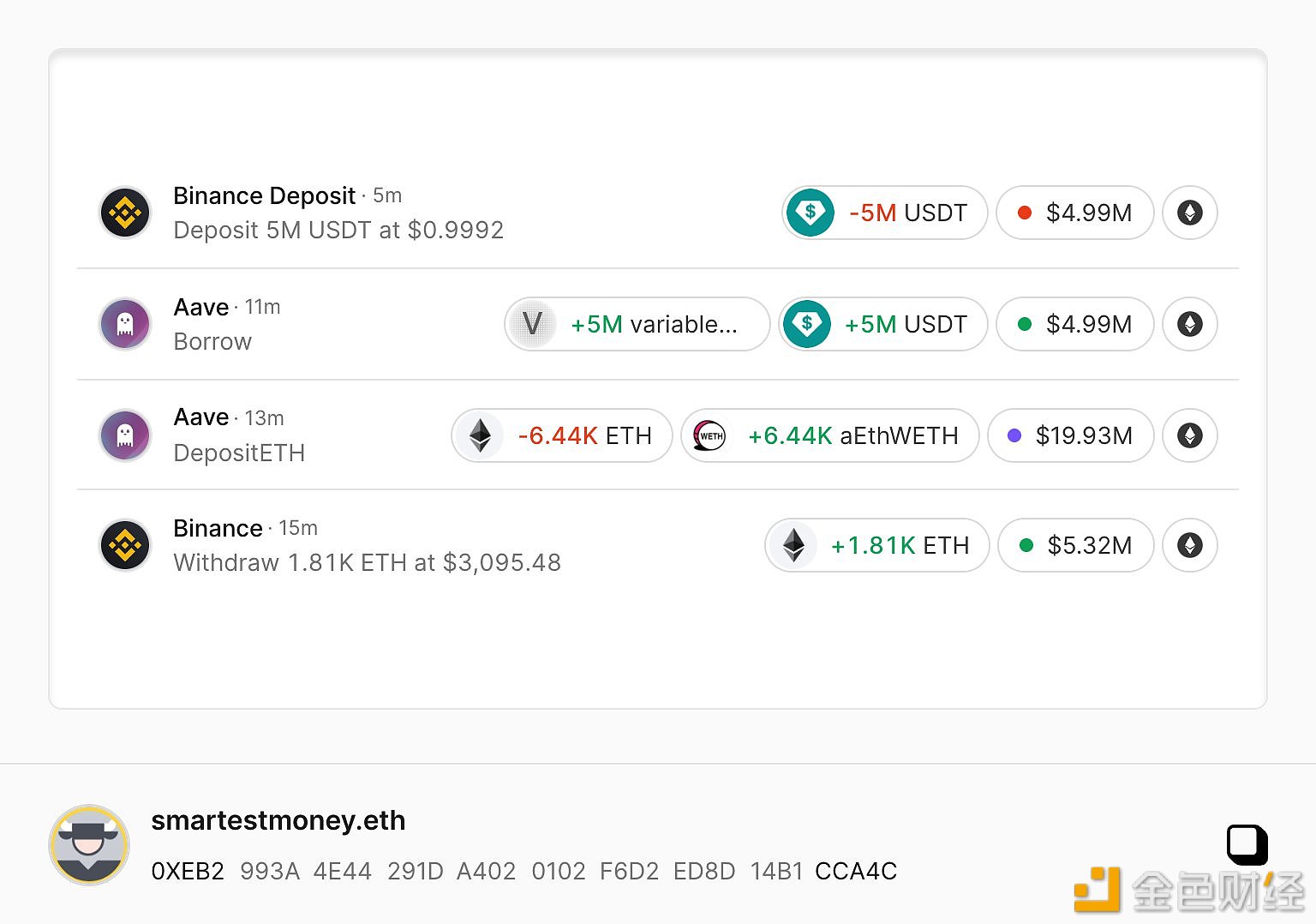Click the '13m' timestamp

tap(264, 418)
